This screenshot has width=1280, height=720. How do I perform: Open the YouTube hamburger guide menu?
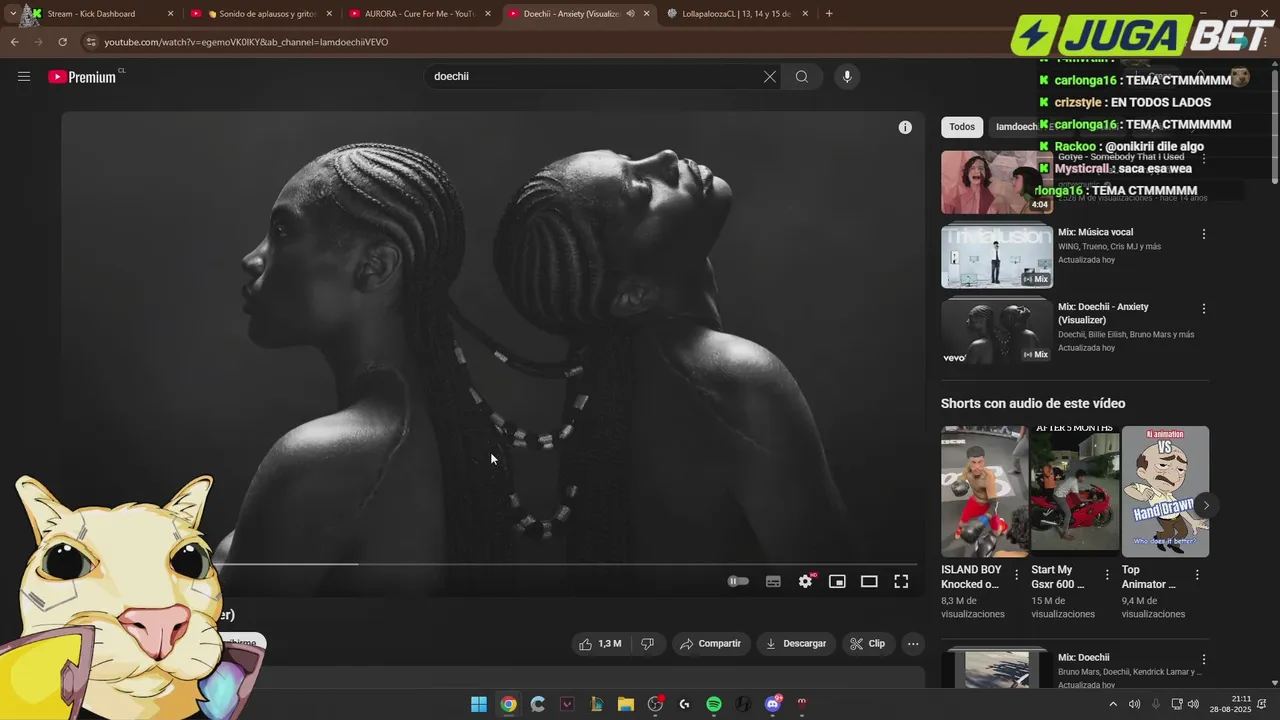(x=24, y=76)
